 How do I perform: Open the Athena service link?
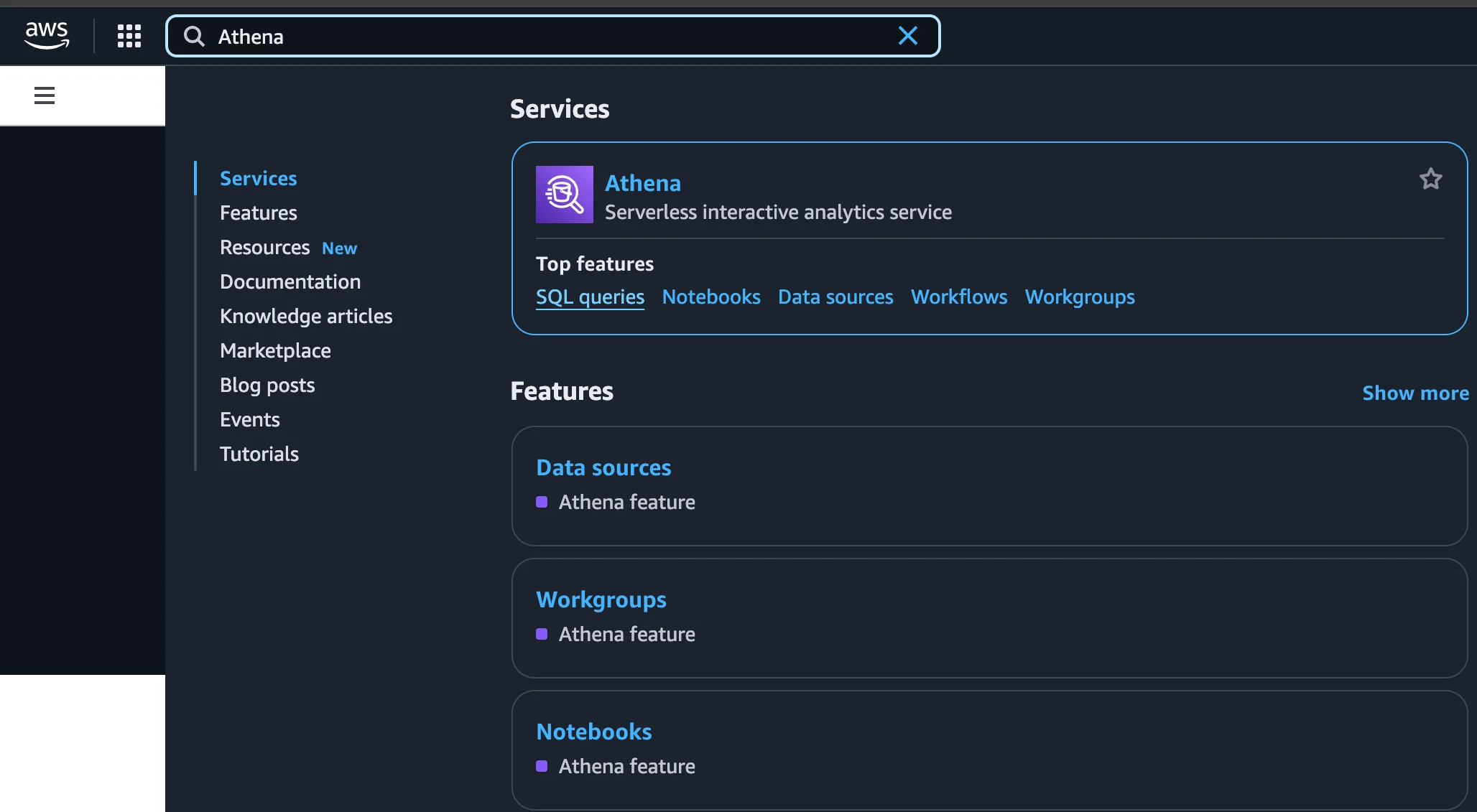pos(642,183)
